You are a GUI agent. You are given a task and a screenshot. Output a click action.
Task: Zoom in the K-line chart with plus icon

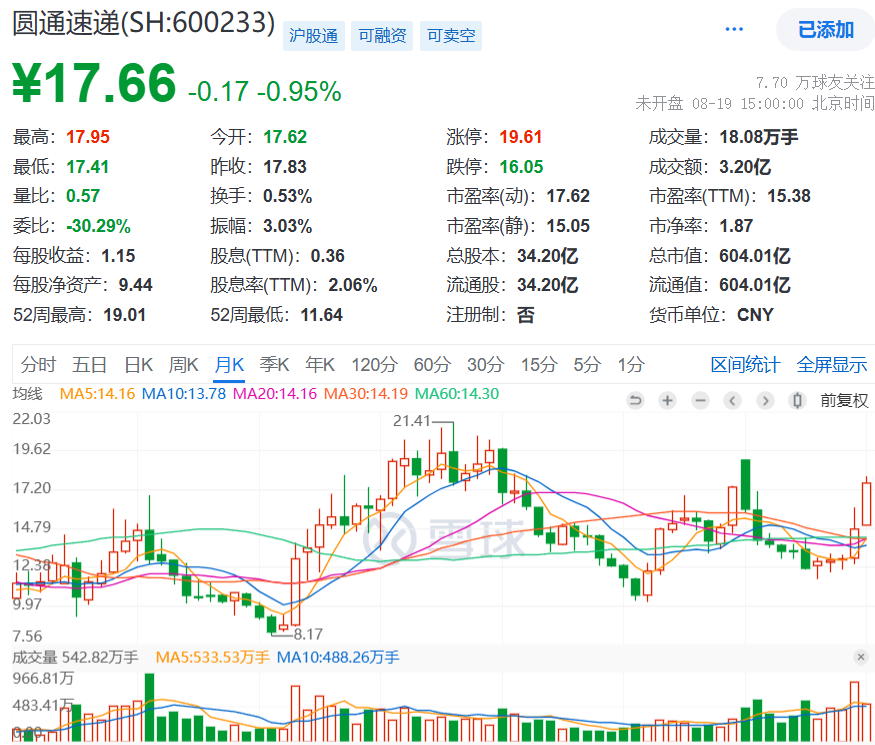tap(667, 400)
